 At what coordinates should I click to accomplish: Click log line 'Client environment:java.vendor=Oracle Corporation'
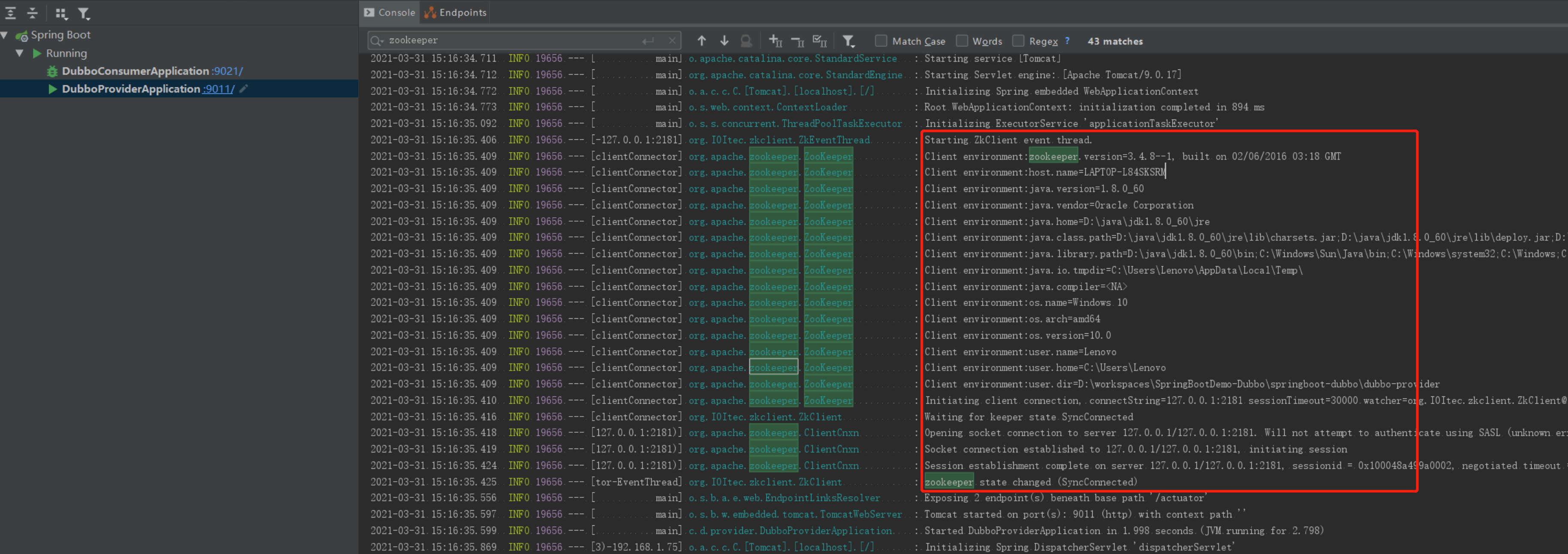(x=1058, y=205)
